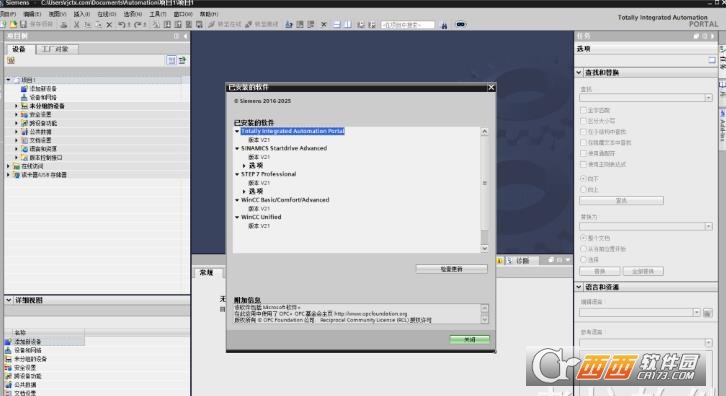The width and height of the screenshot is (726, 396).
Task: Enable the 使用正则表达式 checkbox
Action: tap(583, 164)
